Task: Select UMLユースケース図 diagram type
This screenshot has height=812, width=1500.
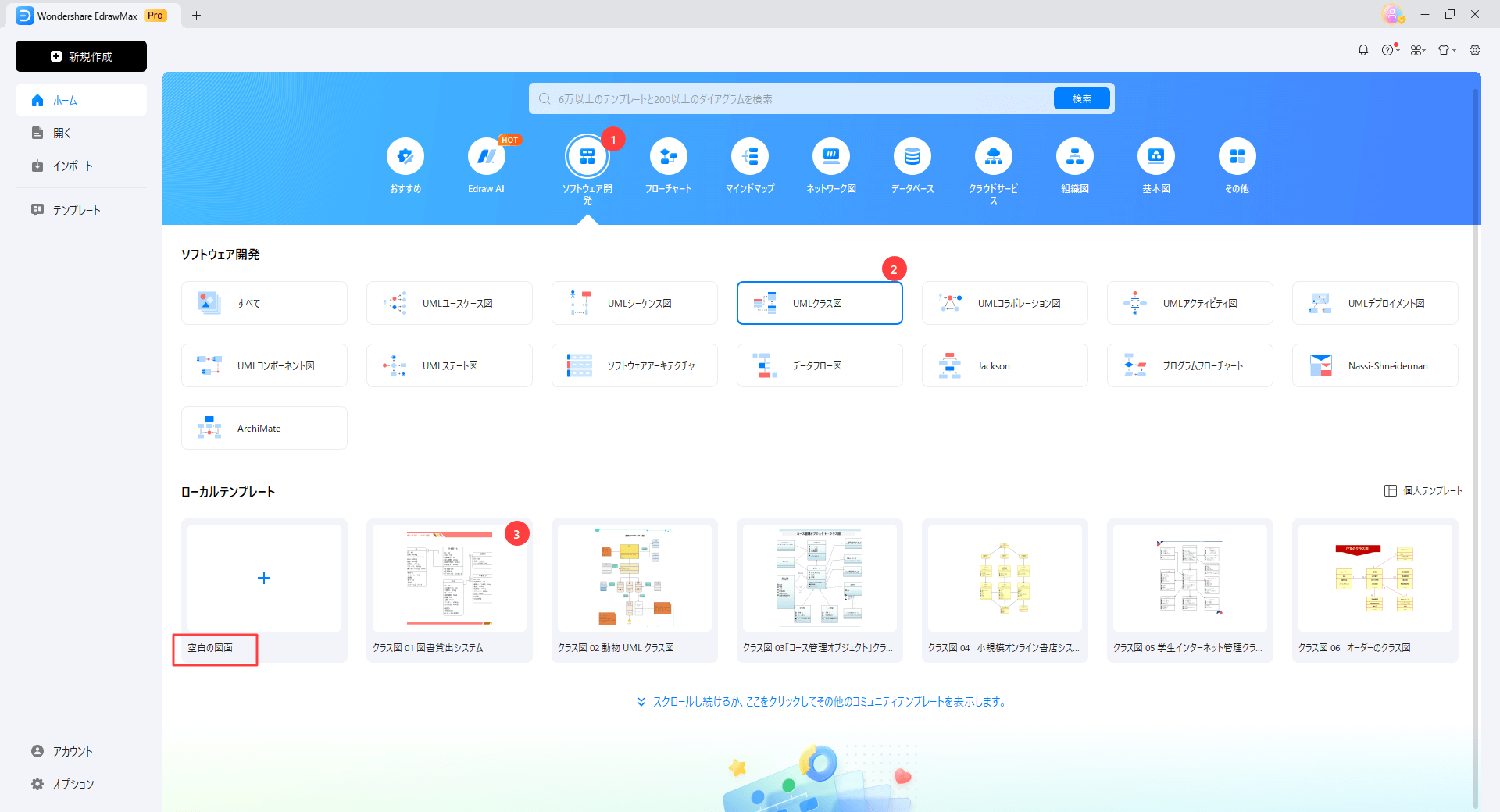Action: point(449,303)
